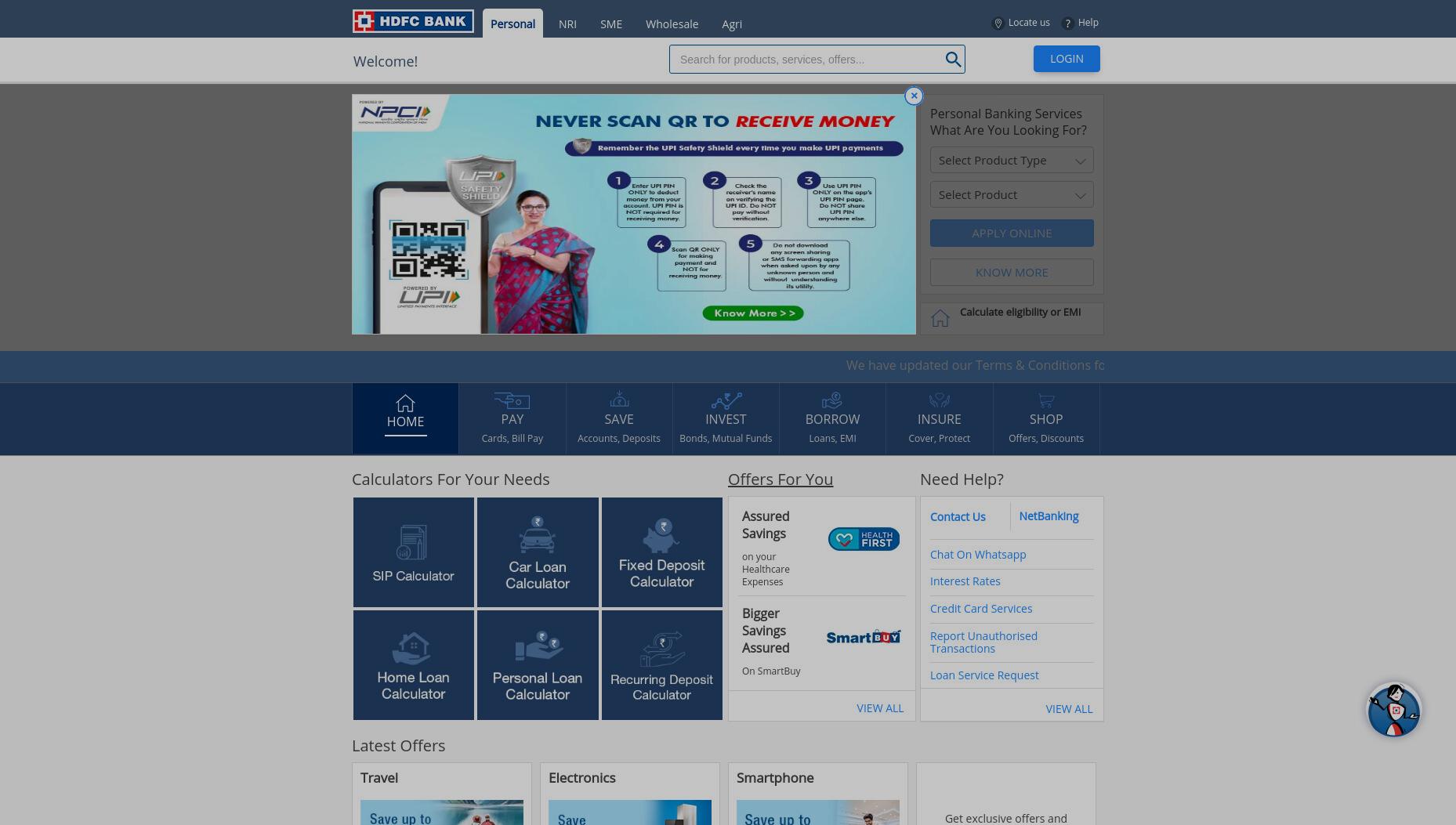This screenshot has height=825, width=1456.
Task: Open the Interest Rates link
Action: click(965, 581)
